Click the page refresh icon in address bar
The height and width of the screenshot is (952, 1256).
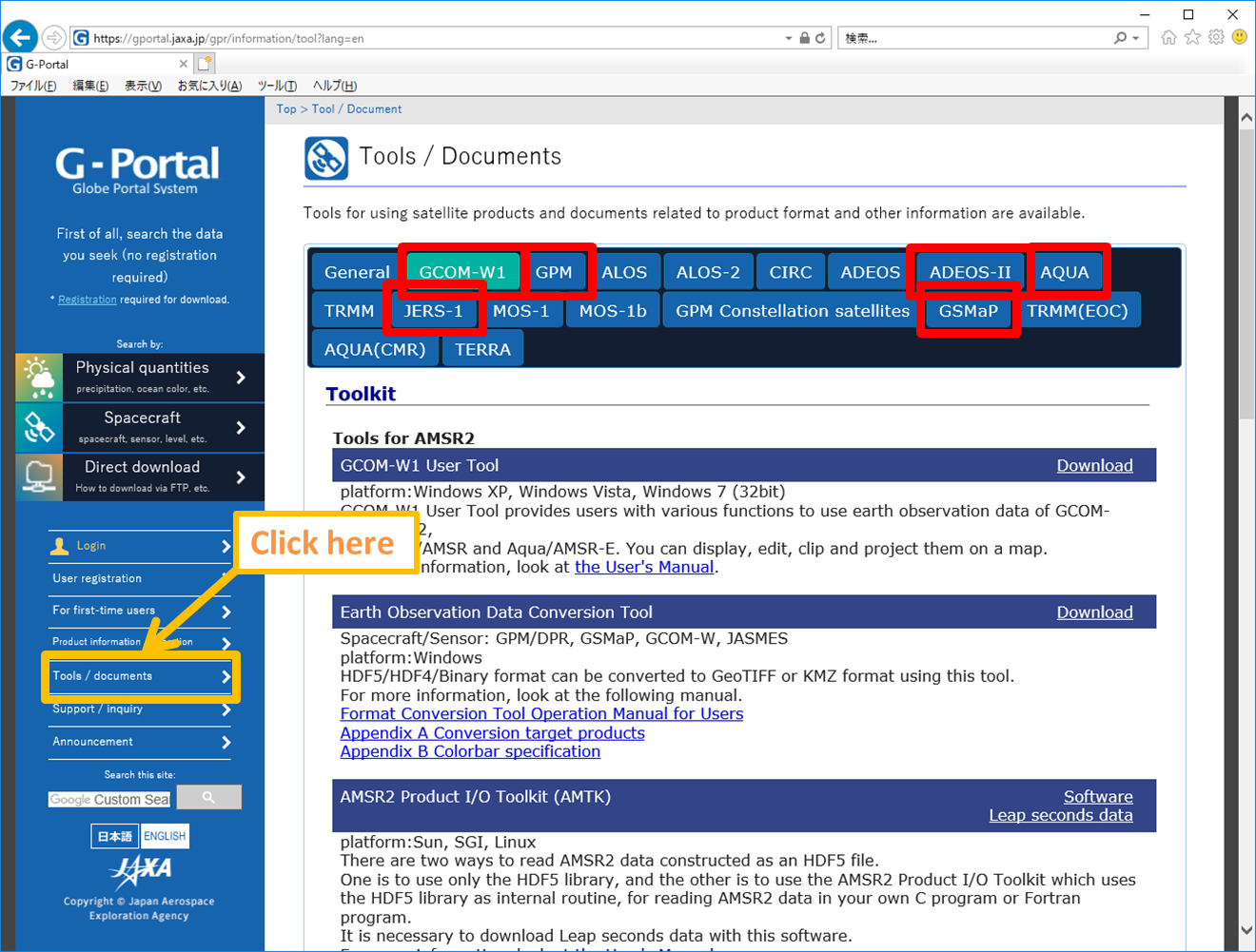tap(820, 38)
